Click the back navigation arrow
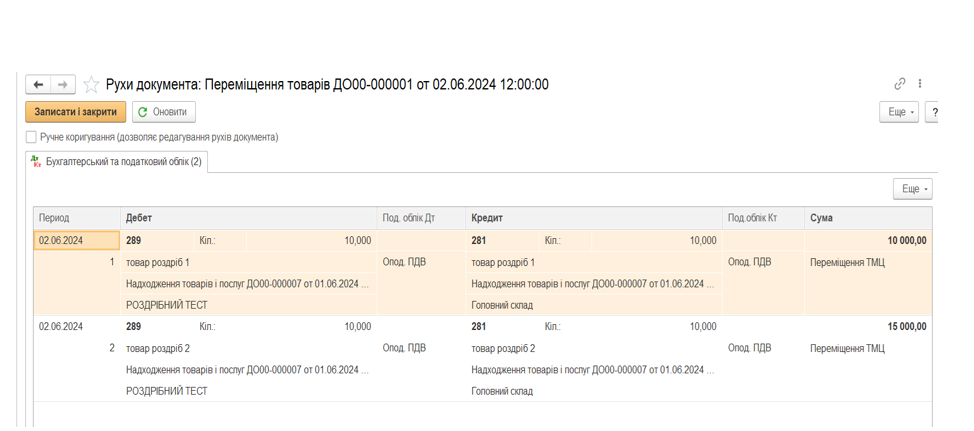 click(38, 85)
